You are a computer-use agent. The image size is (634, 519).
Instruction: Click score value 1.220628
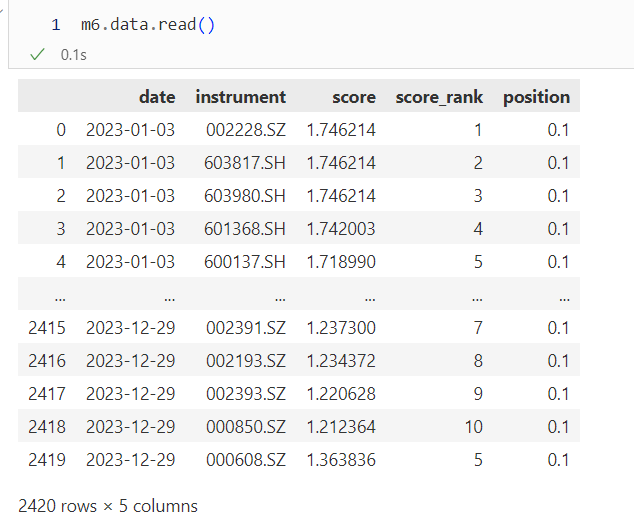click(341, 394)
